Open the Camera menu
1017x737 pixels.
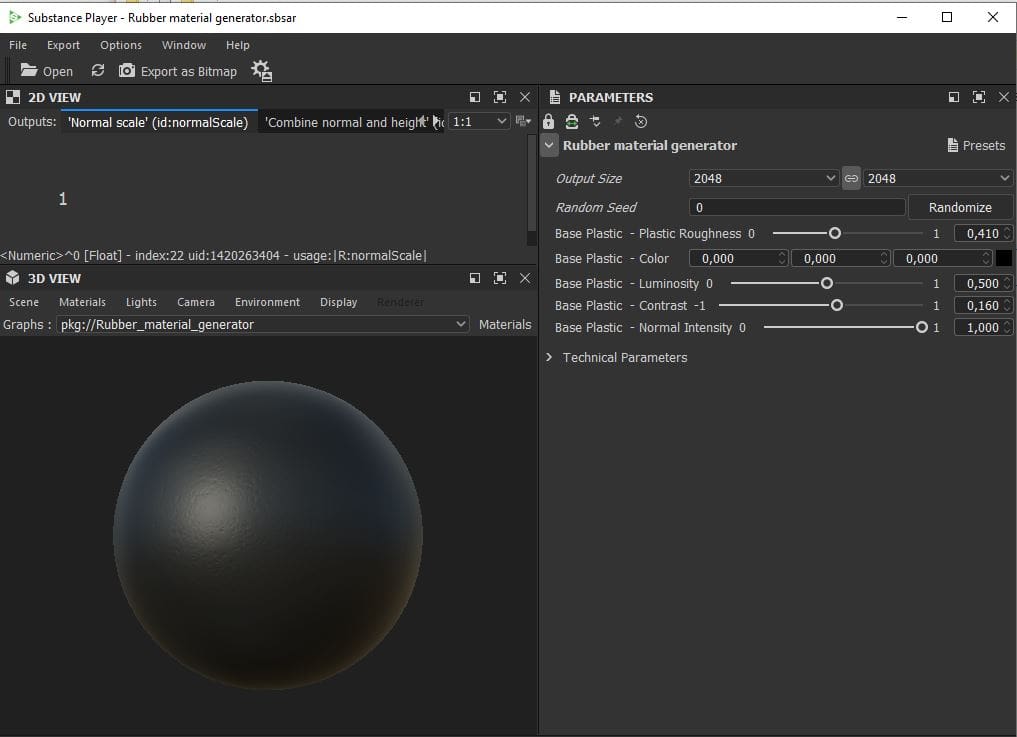[196, 302]
